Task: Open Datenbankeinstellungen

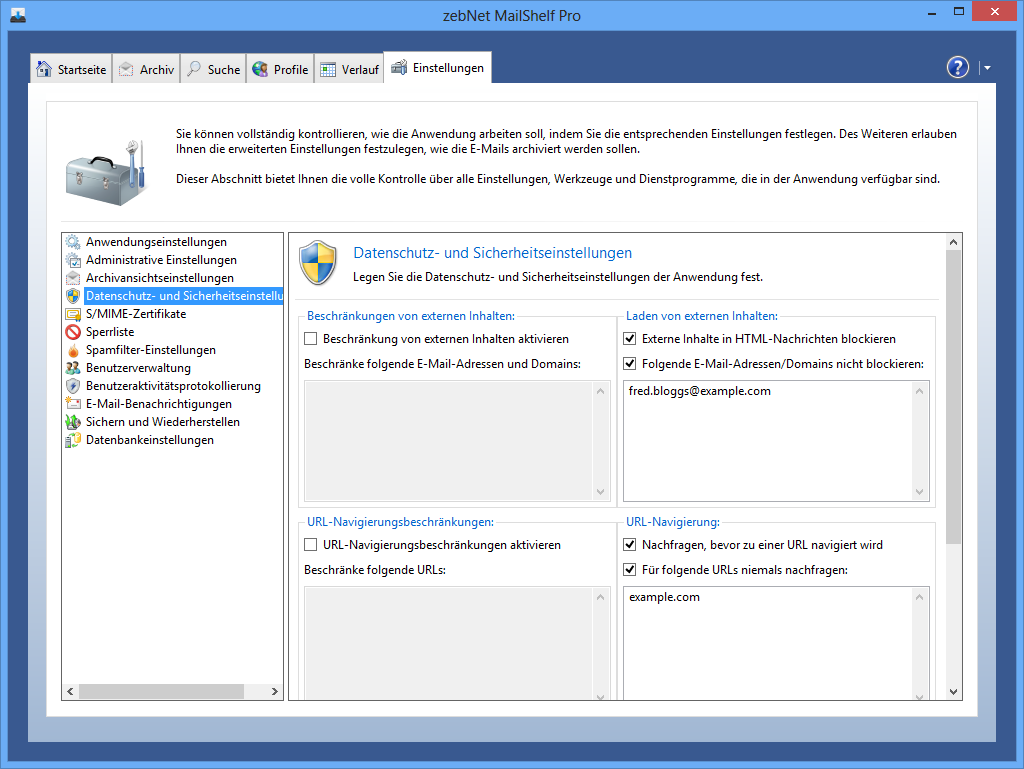Action: click(150, 440)
